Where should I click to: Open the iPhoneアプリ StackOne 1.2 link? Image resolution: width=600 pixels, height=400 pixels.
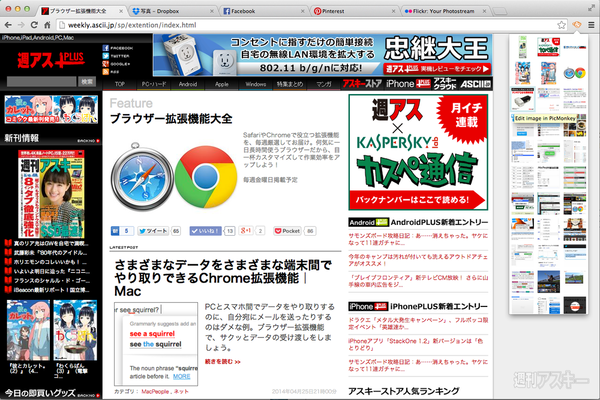click(x=416, y=344)
